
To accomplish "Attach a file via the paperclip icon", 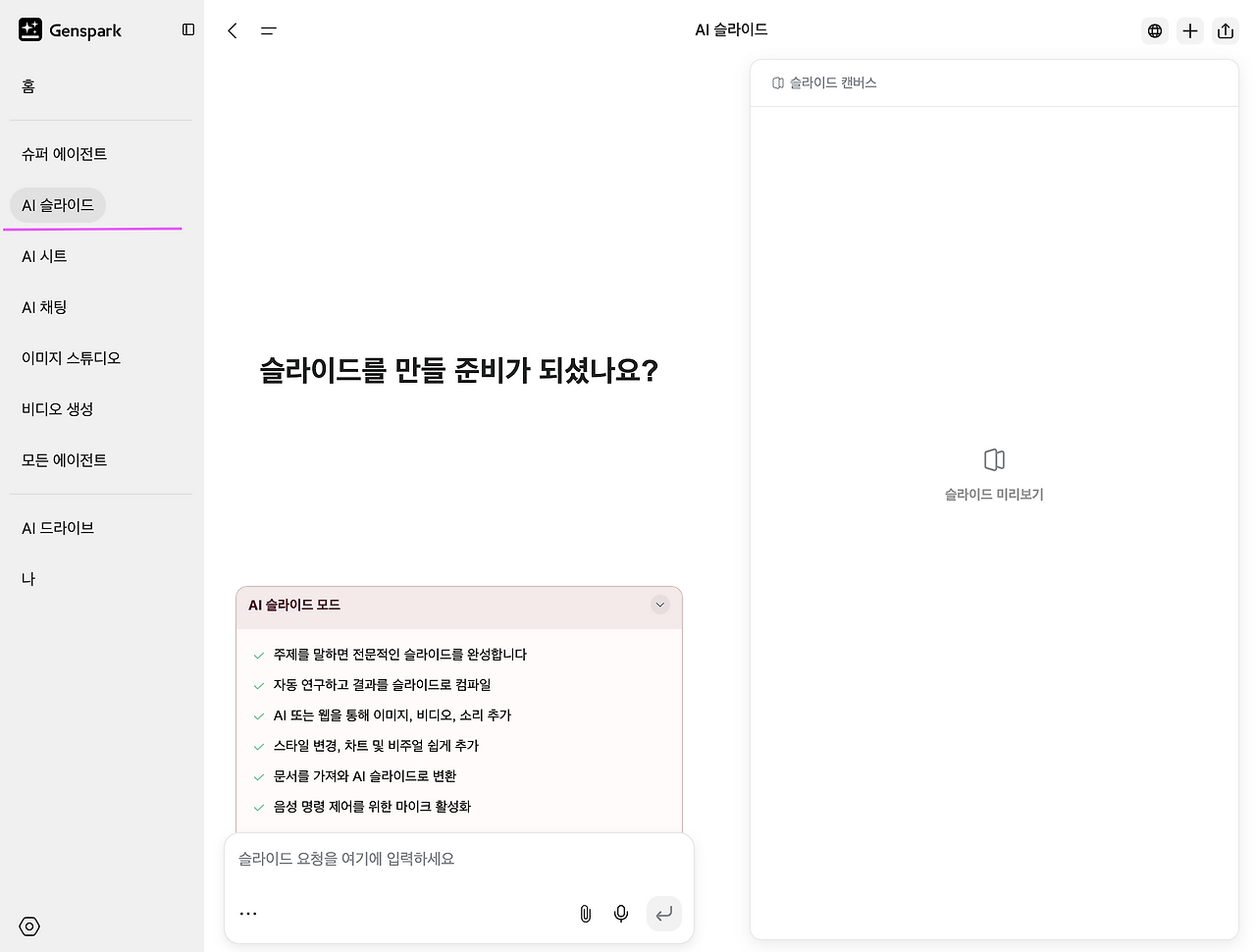I will point(585,914).
